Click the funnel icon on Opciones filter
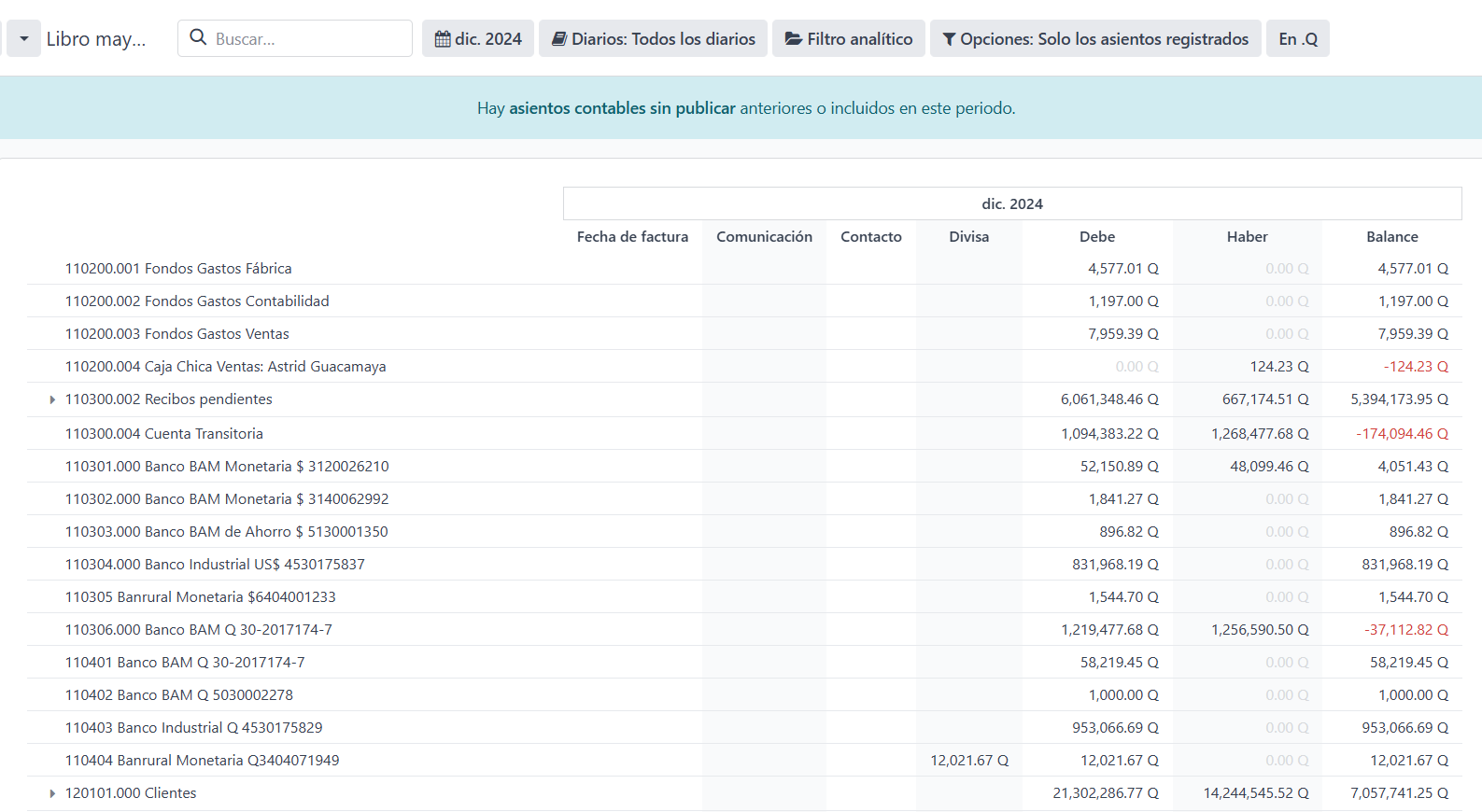1482x812 pixels. [949, 39]
